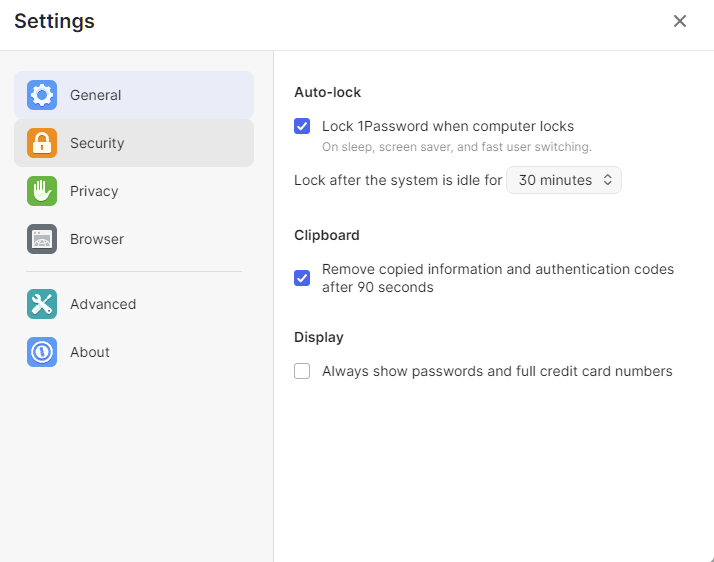Go to the About page label
Screen dimensions: 714x562
[x=90, y=352]
